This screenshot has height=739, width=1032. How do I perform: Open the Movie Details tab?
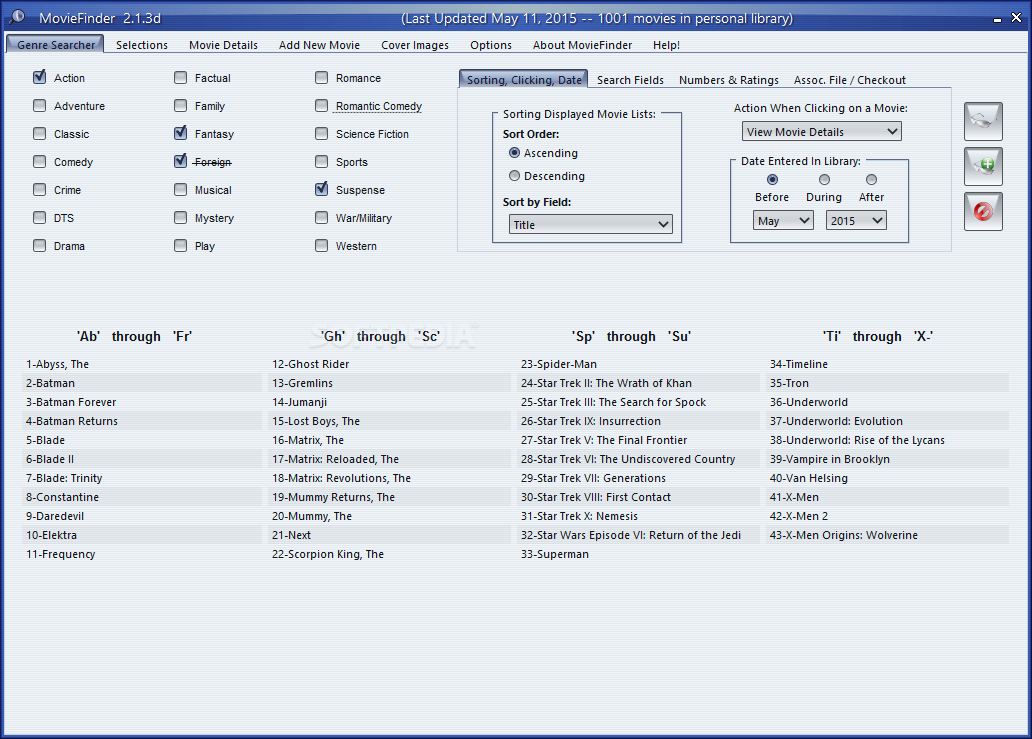[x=223, y=45]
